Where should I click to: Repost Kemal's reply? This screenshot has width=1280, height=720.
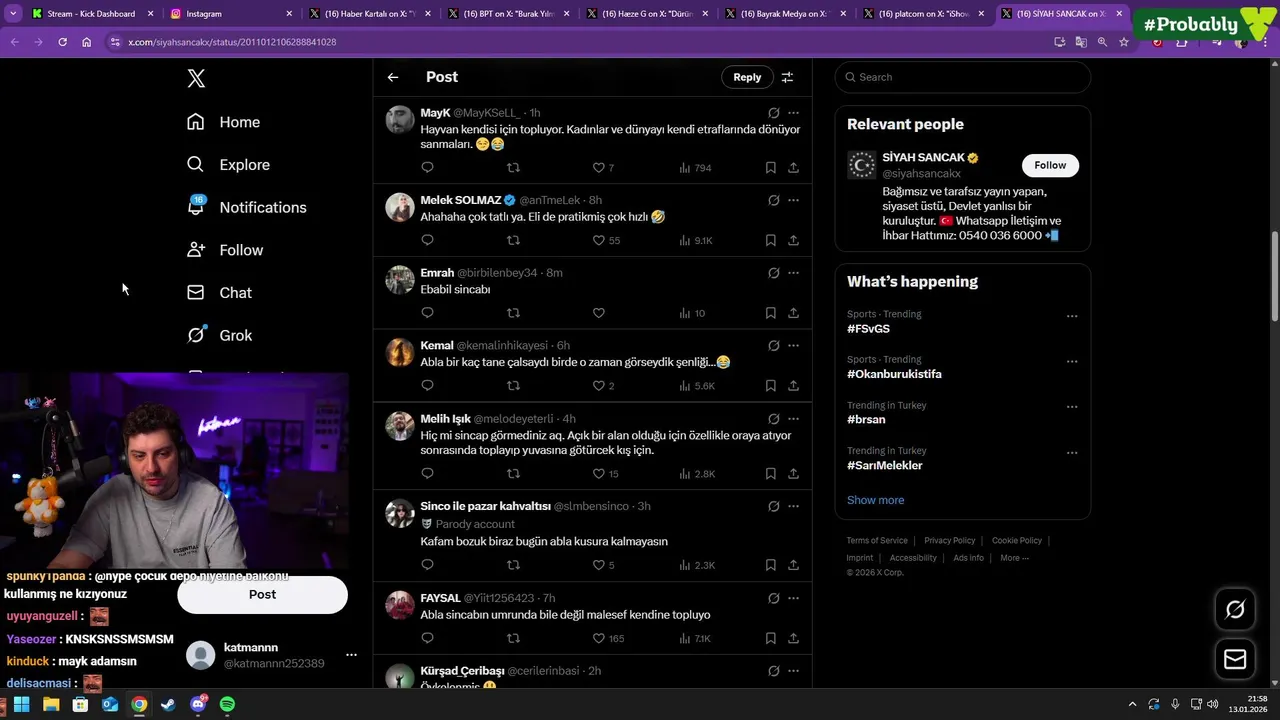513,386
